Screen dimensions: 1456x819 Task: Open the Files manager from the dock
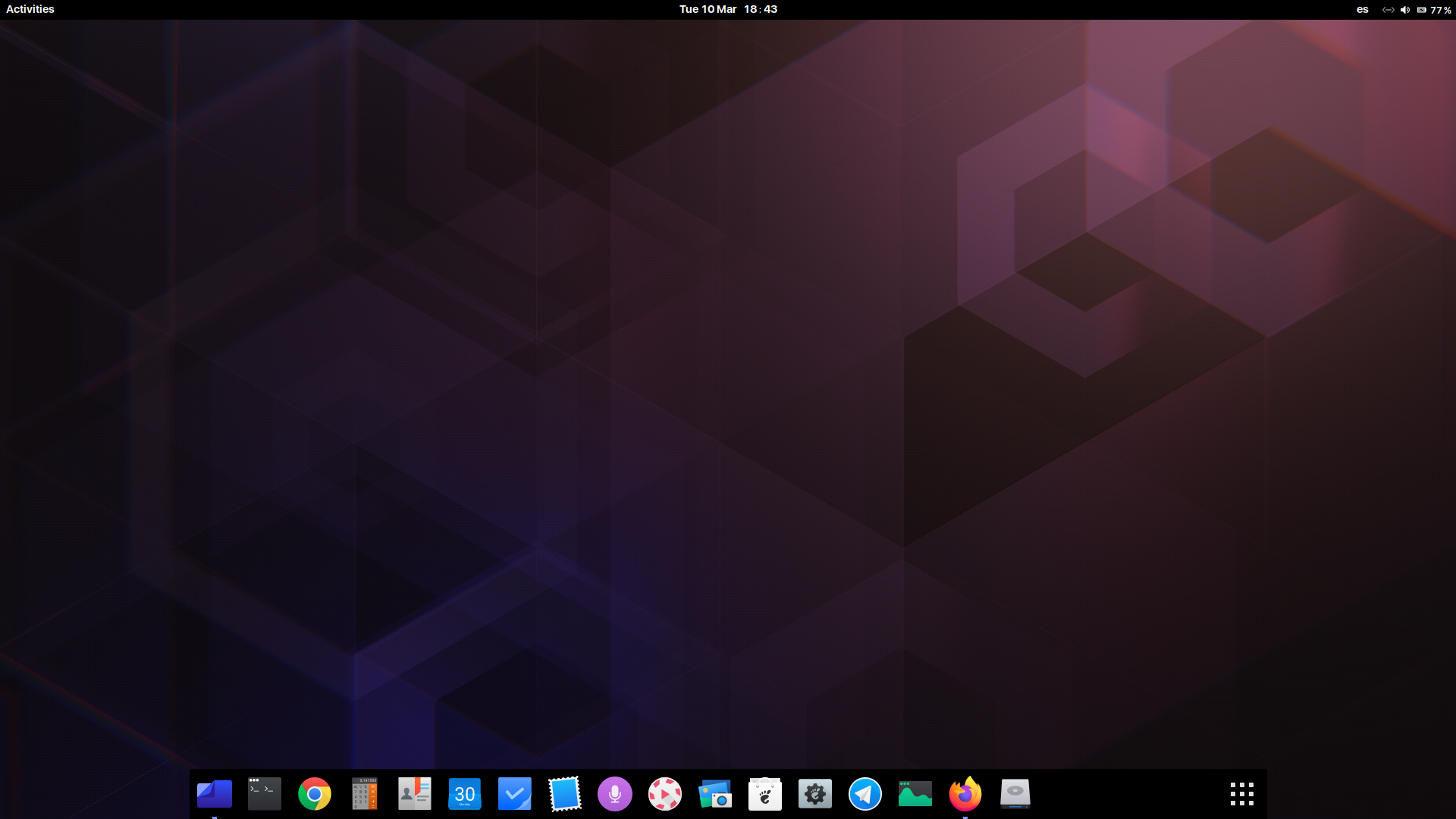[x=215, y=794]
